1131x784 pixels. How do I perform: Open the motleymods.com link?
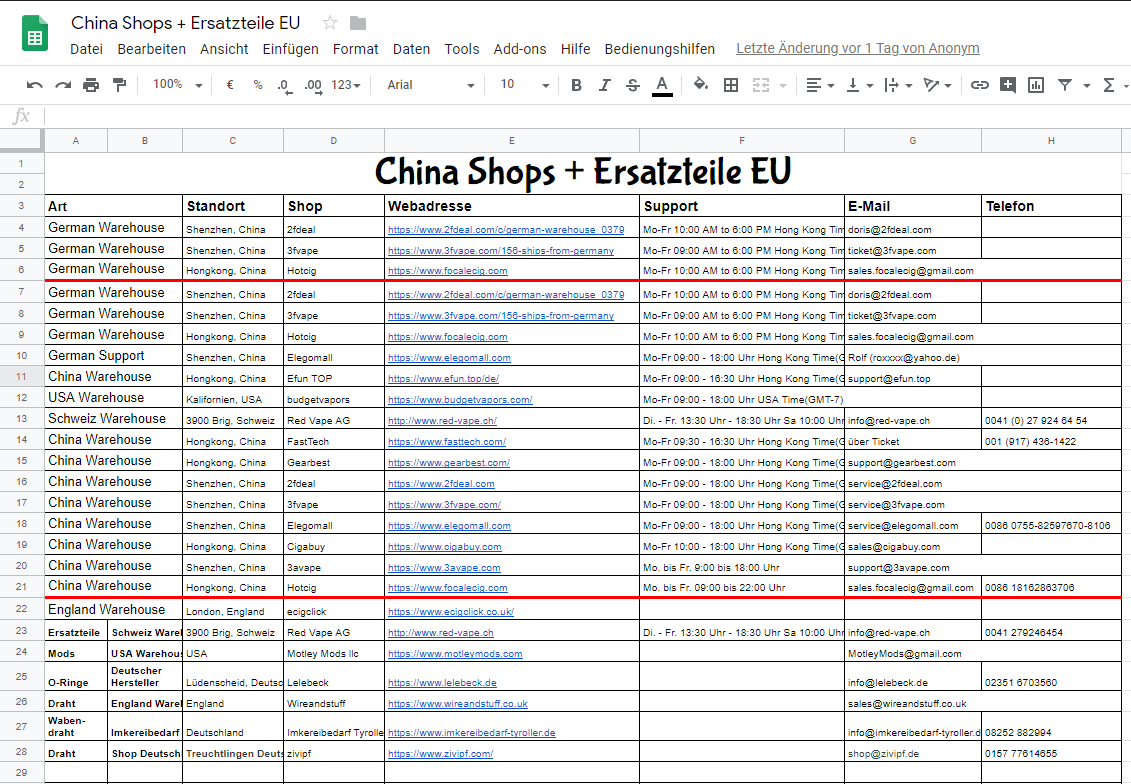click(x=455, y=654)
